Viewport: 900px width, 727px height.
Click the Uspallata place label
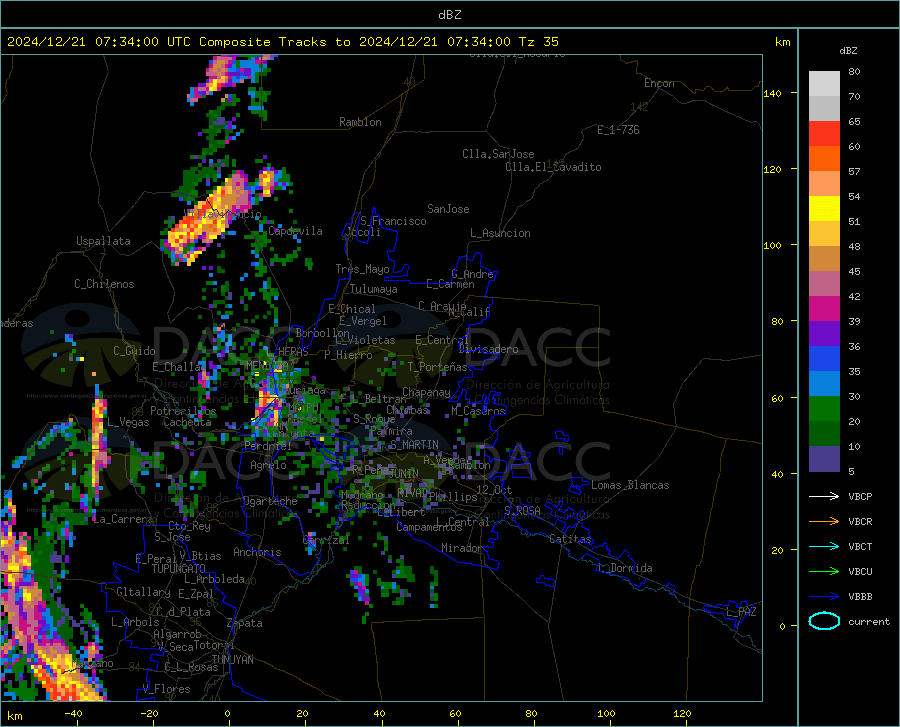click(103, 241)
